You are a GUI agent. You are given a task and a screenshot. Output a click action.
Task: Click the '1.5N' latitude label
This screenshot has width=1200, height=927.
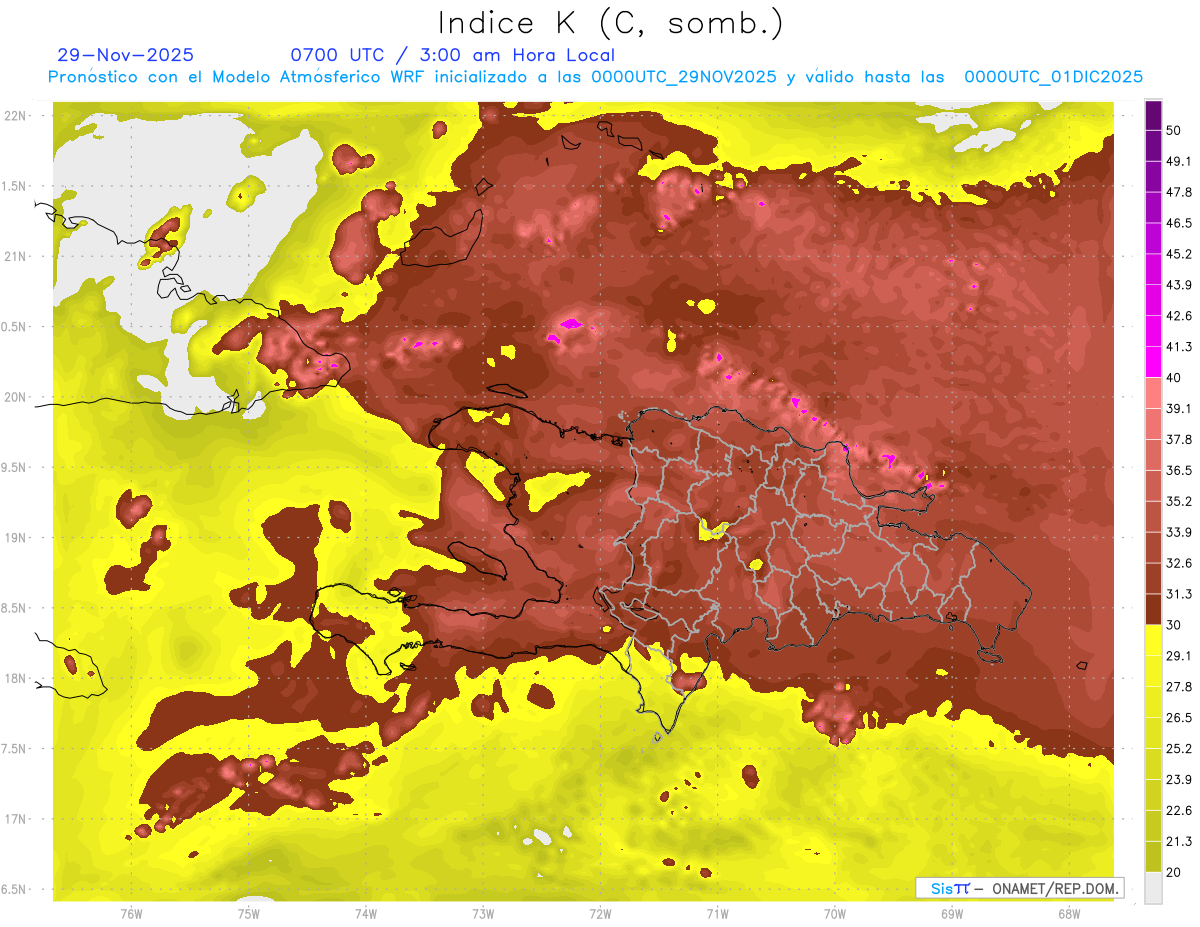pos(15,186)
